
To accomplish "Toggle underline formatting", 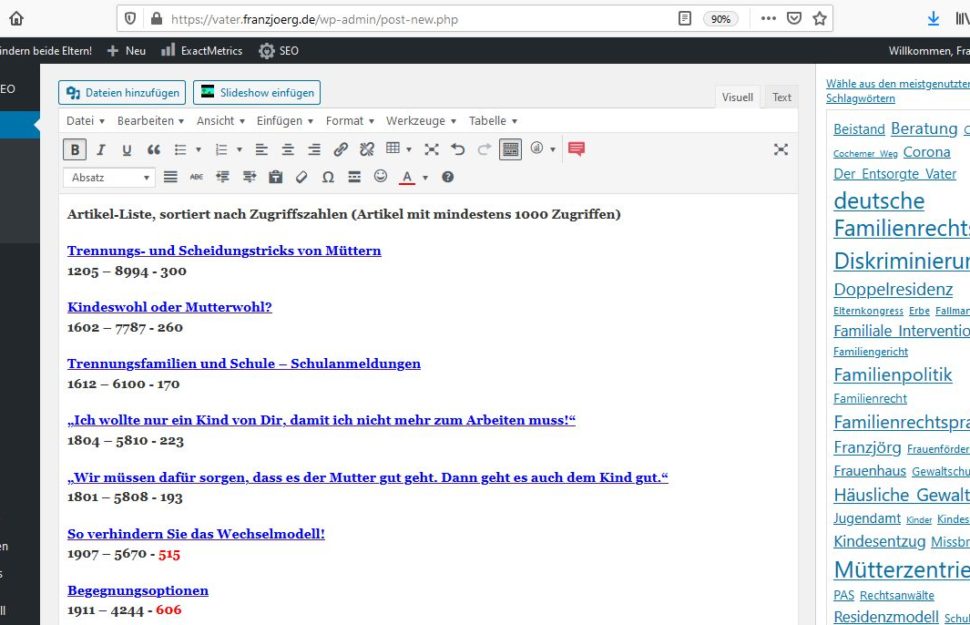I will point(127,149).
